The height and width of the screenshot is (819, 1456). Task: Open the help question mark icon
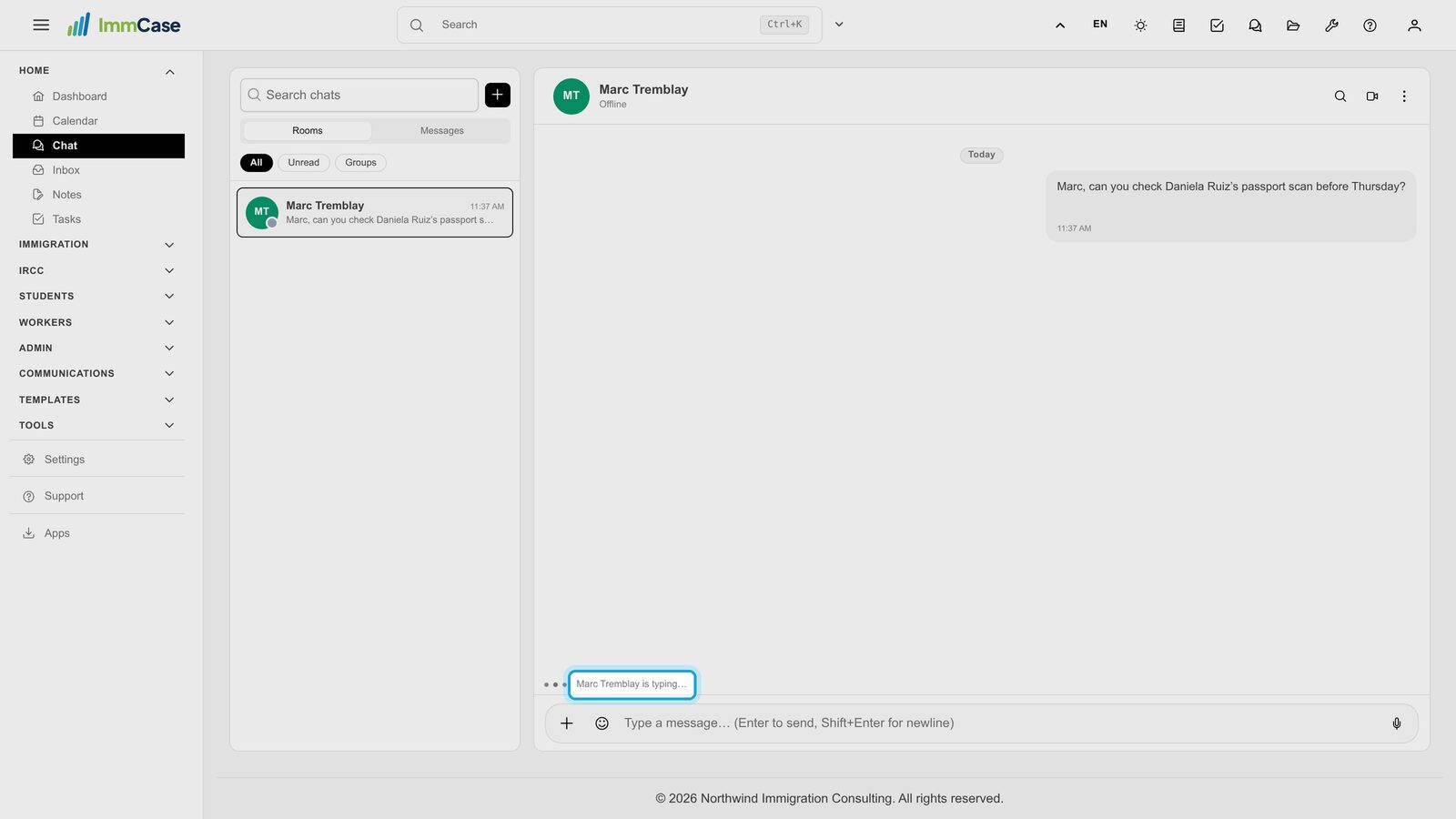[x=1370, y=25]
